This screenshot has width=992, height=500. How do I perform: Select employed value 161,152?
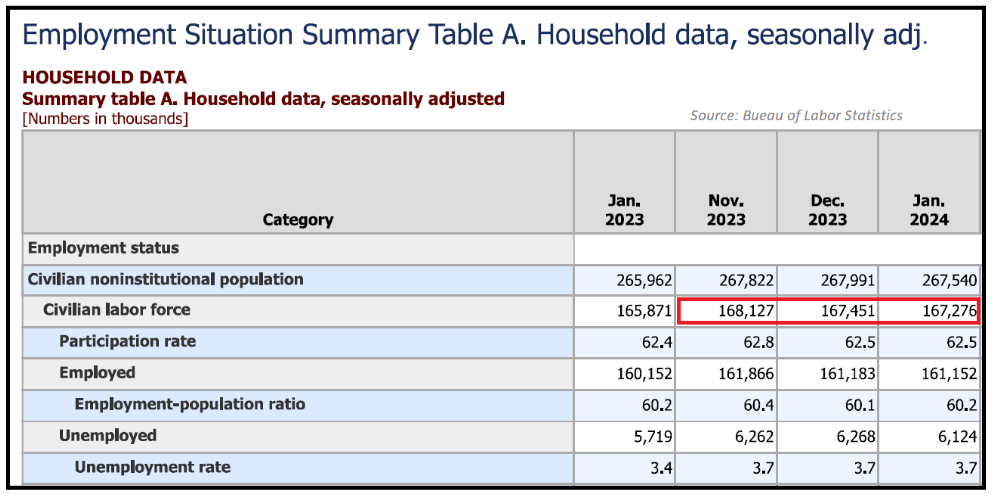(x=949, y=374)
